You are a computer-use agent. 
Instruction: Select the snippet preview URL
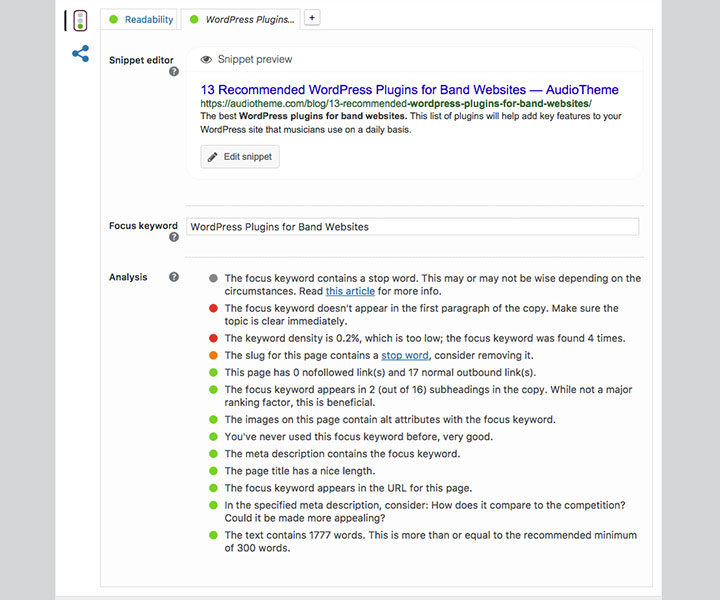[x=396, y=104]
